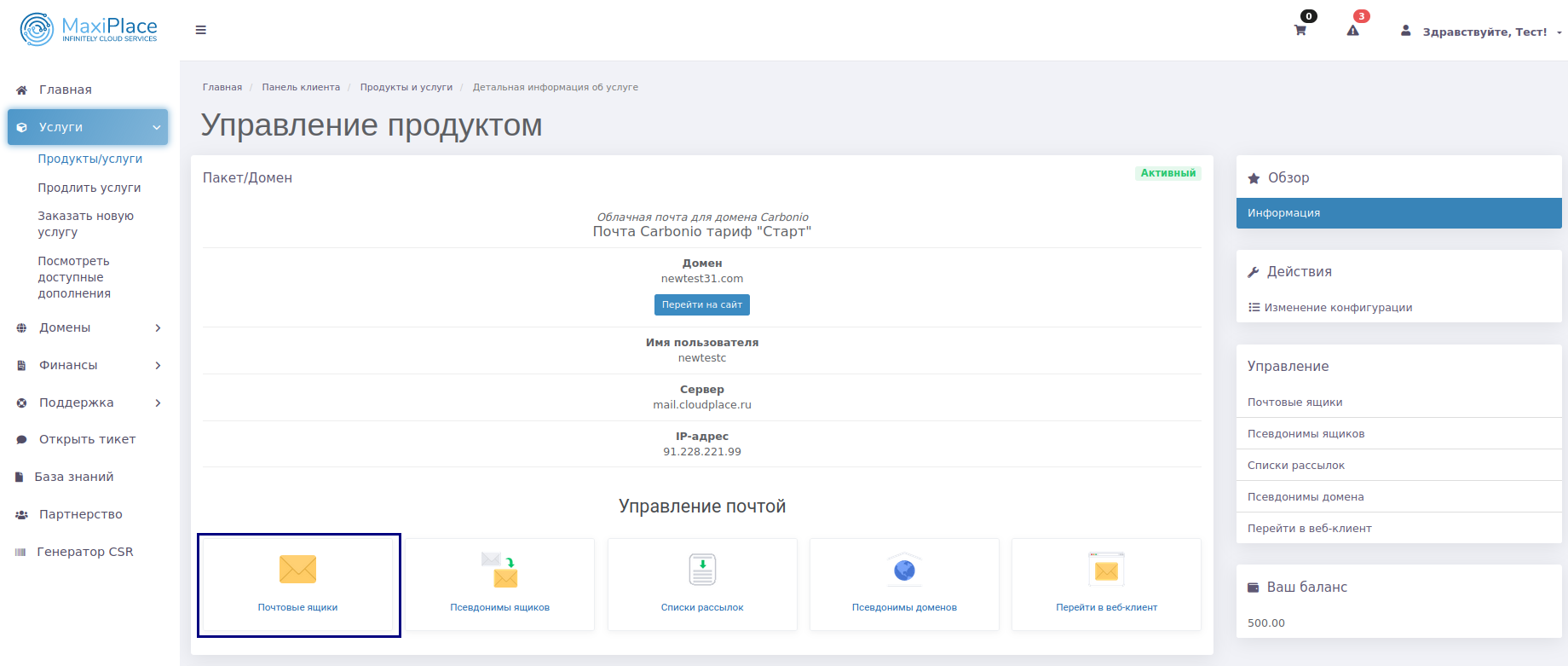Click Продукты и услуги breadcrumb

406,87
